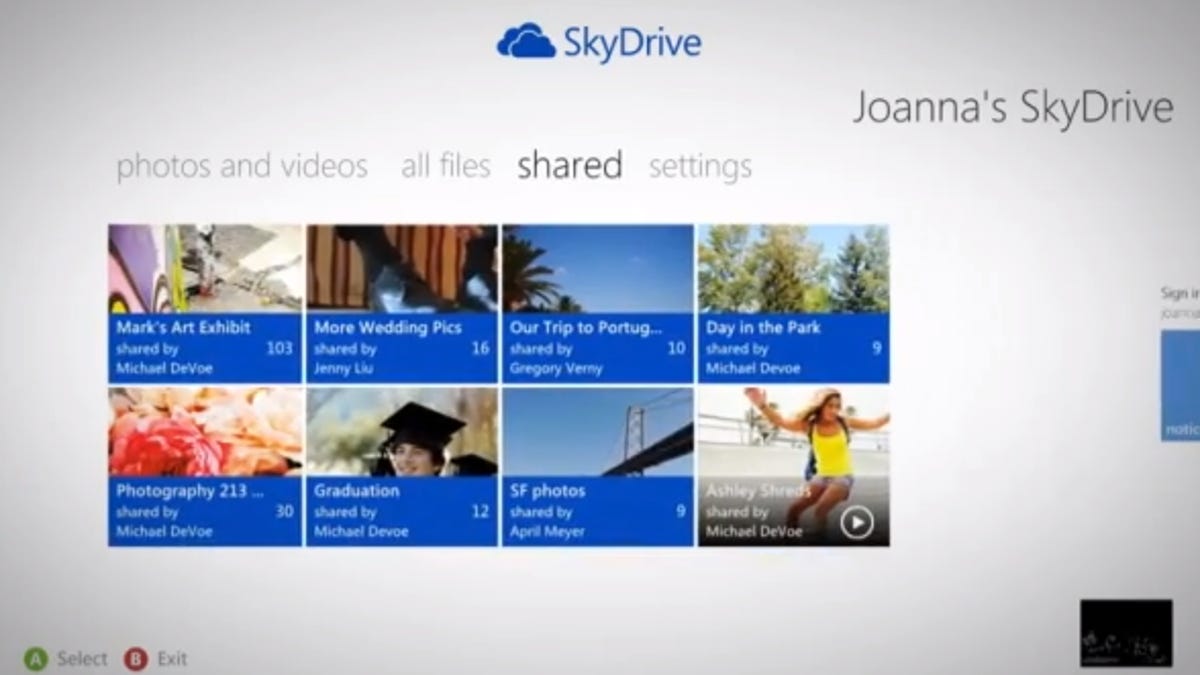Open Day in the Park album
1200x675 pixels.
(793, 304)
